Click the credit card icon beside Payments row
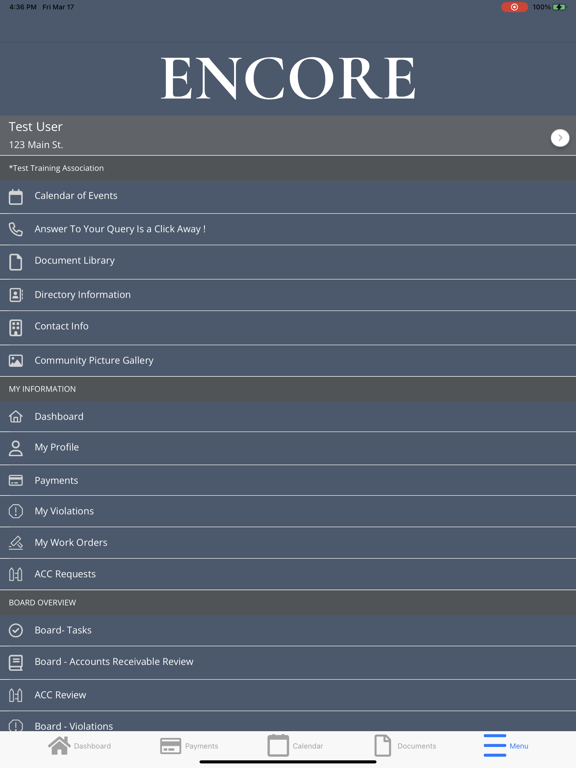Viewport: 576px width, 768px height. 16,480
